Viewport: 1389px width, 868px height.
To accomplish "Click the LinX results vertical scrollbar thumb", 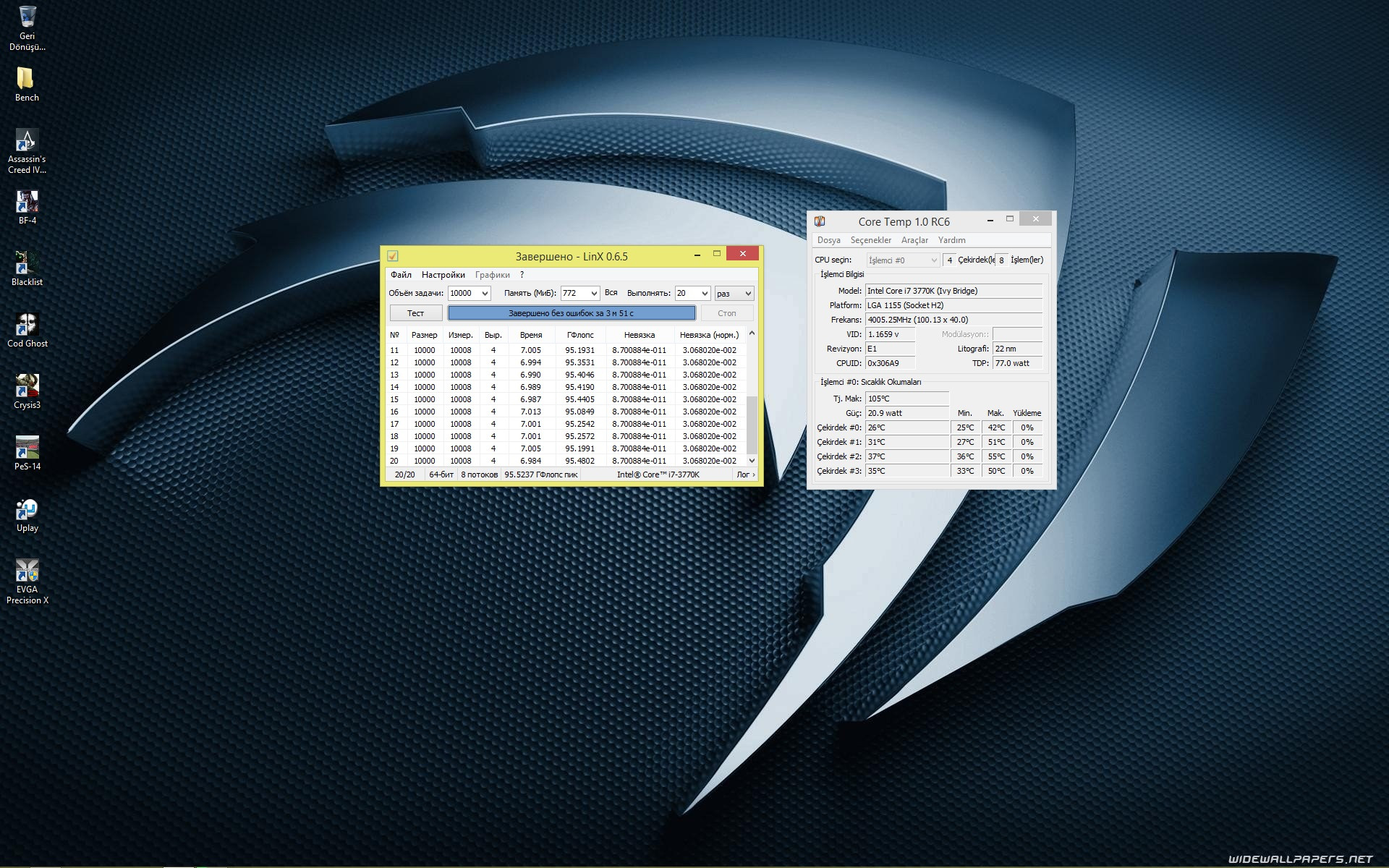I will click(x=752, y=425).
